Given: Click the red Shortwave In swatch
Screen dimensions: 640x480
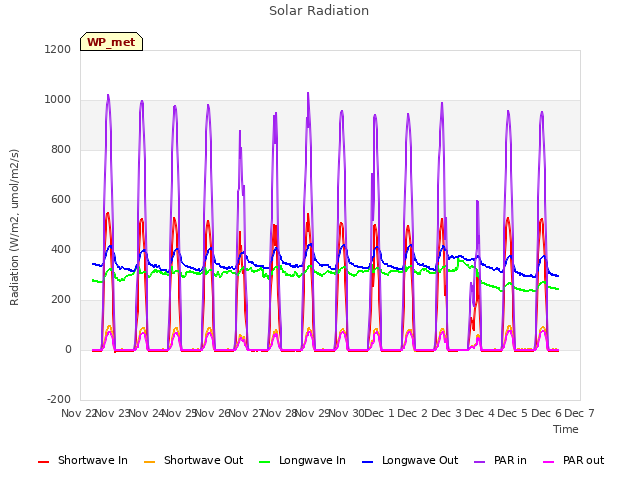Looking at the screenshot, I should [x=43, y=462].
